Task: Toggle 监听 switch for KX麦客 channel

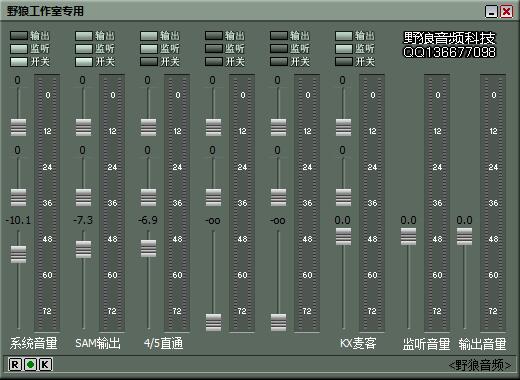Action: click(344, 49)
